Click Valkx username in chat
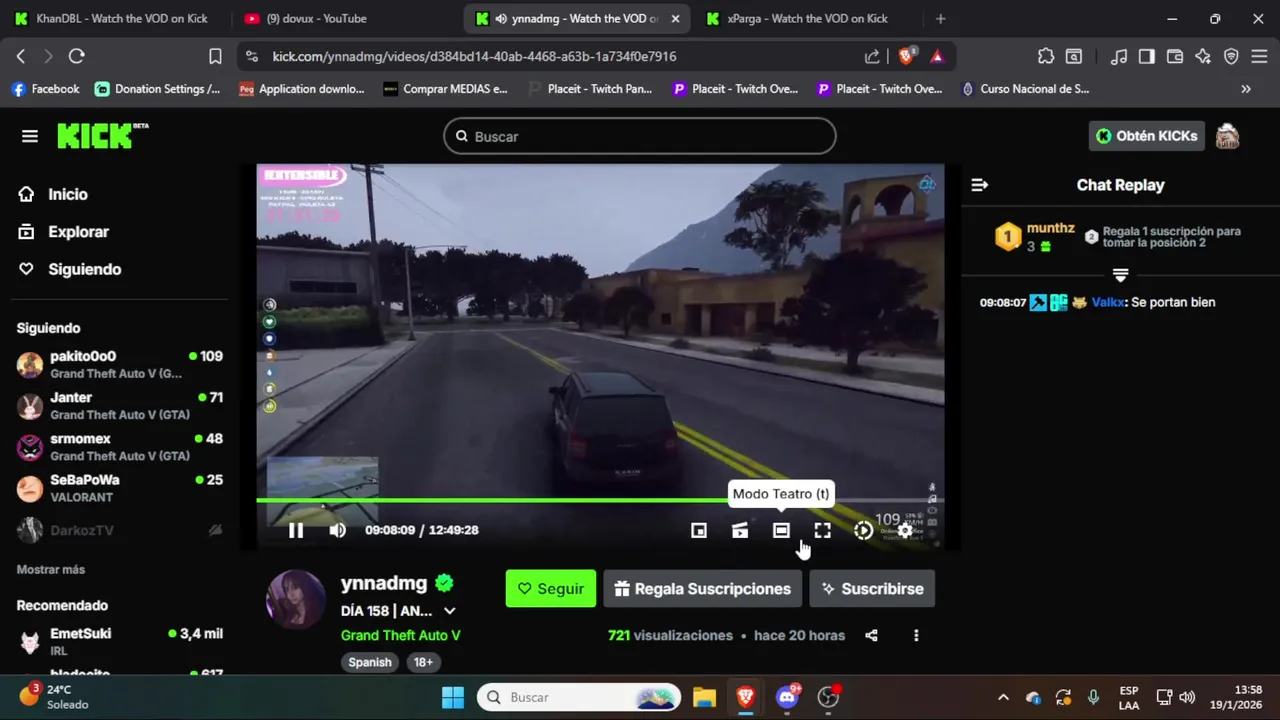 [x=1107, y=302]
